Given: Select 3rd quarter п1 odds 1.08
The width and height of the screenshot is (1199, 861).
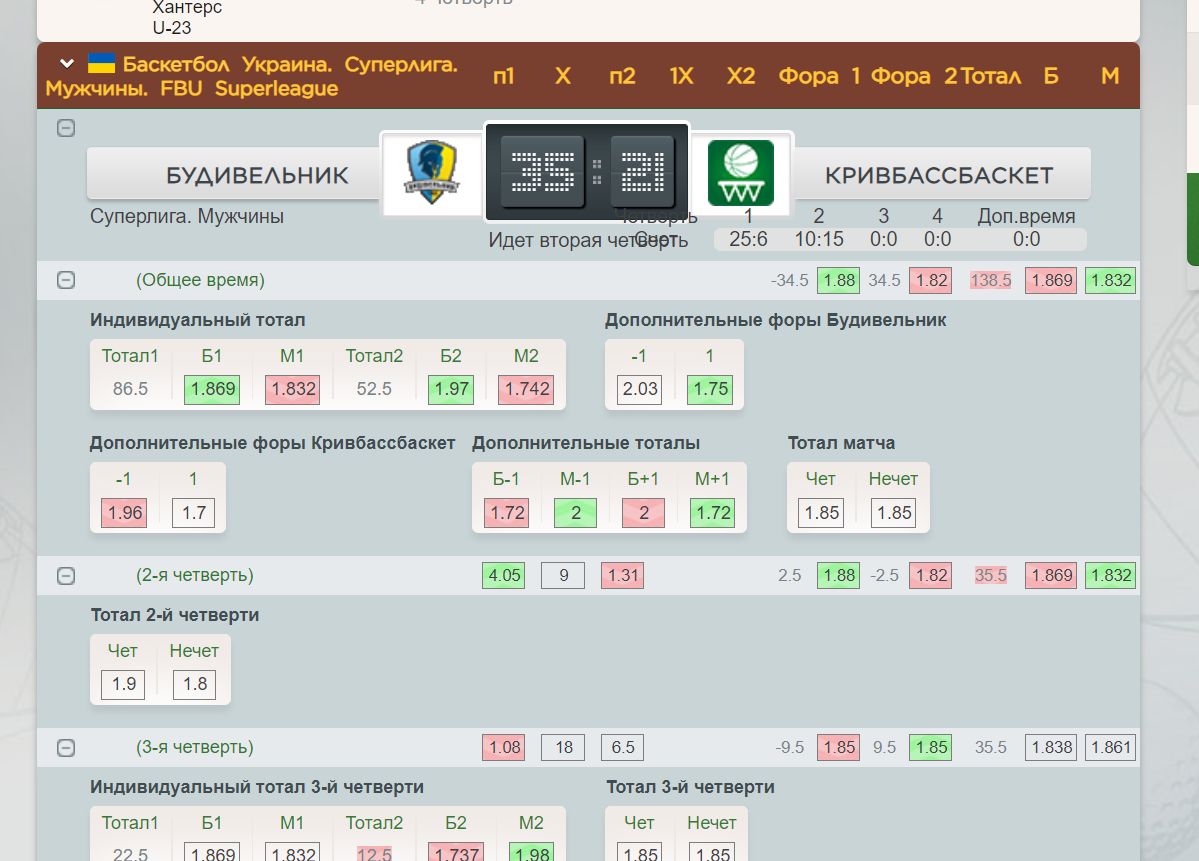Looking at the screenshot, I should click(x=503, y=748).
